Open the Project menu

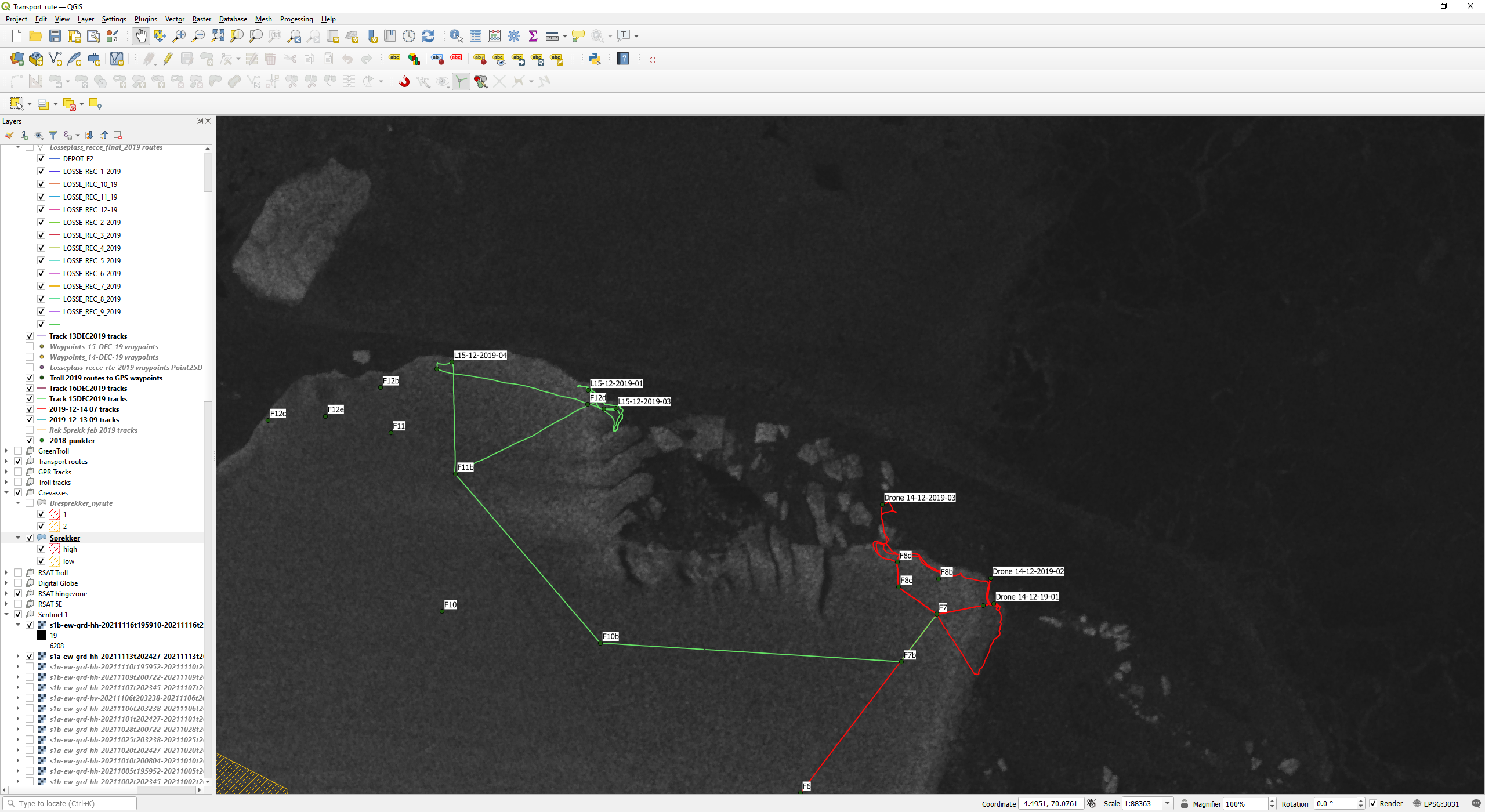[x=16, y=19]
